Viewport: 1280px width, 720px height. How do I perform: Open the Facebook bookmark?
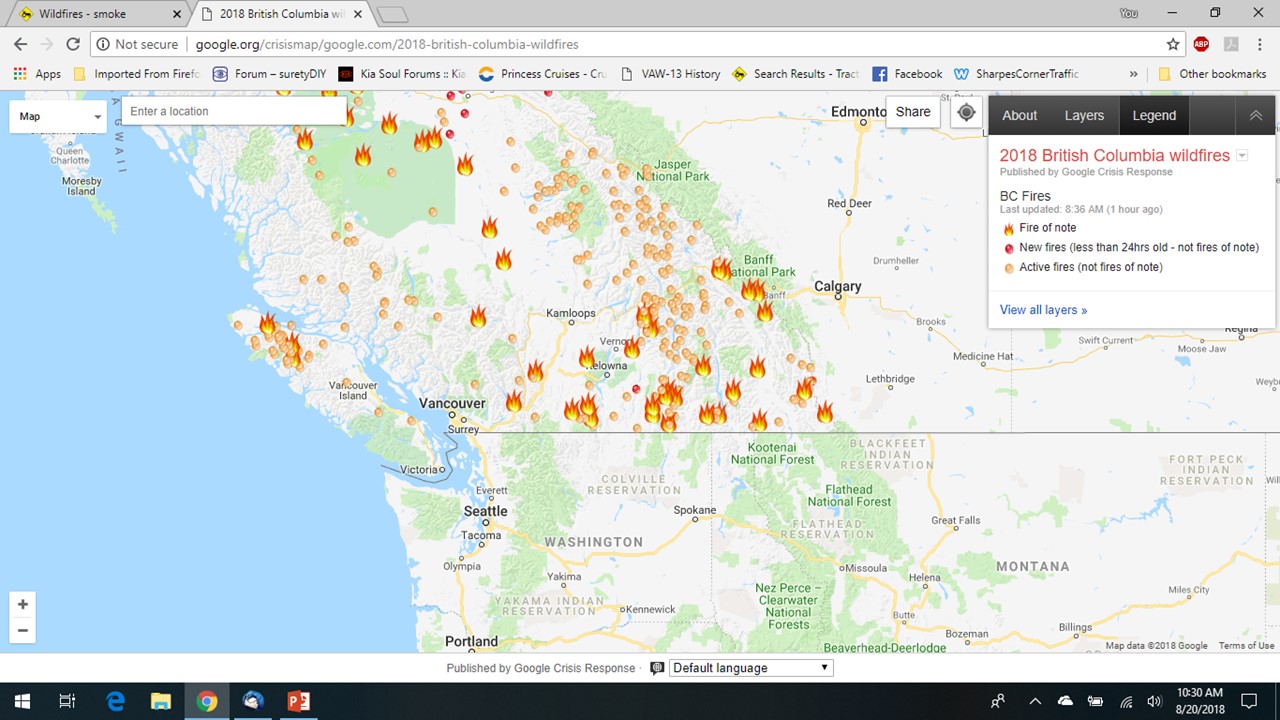pos(907,74)
